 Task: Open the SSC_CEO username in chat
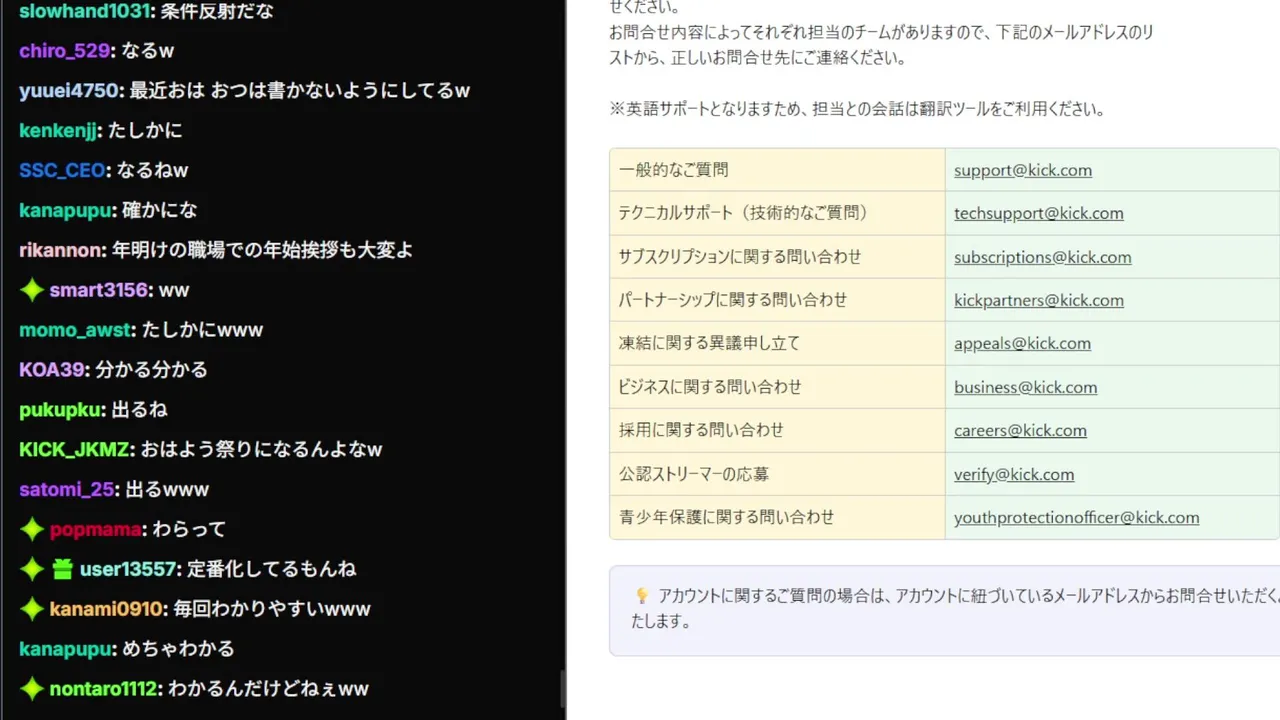coord(62,170)
